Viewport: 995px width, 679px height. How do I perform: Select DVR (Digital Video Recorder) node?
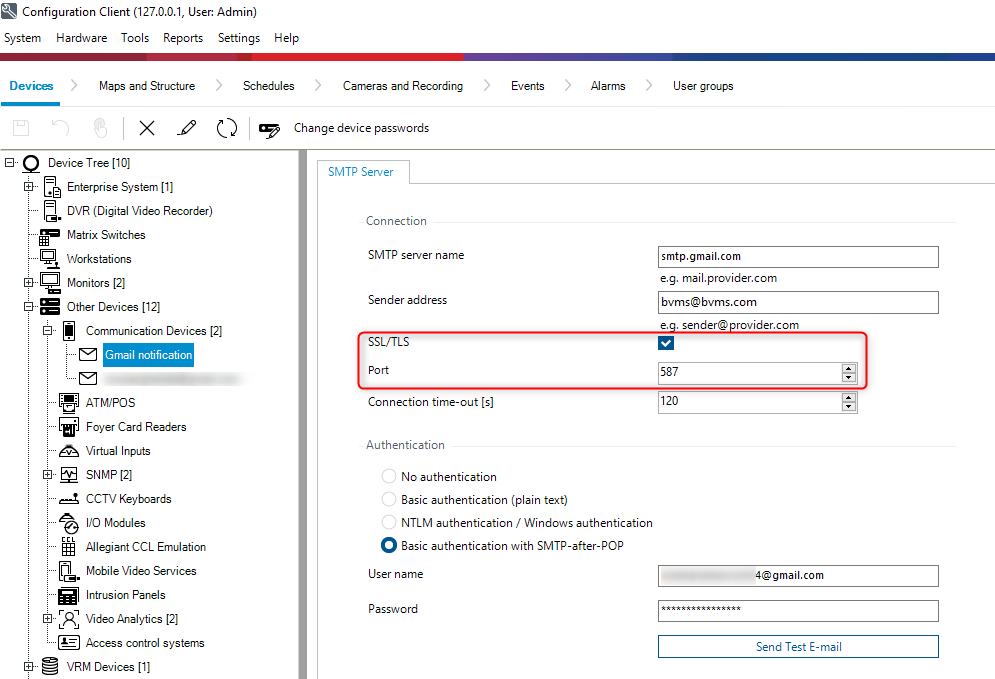(x=139, y=211)
